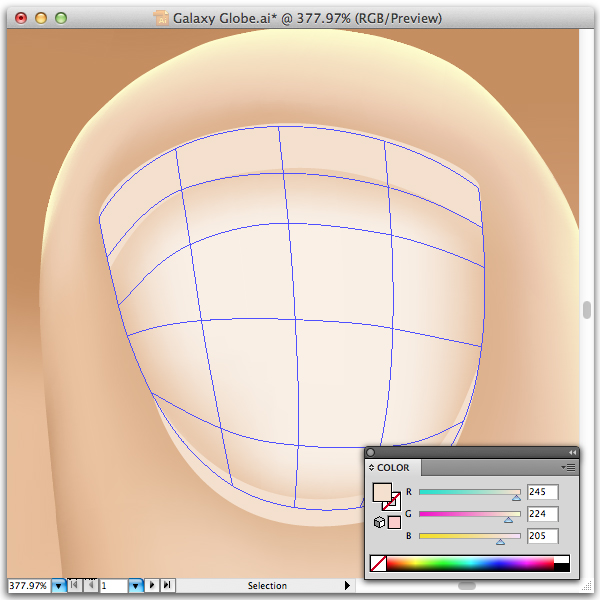Click the R slider track
Screen dimensions: 600x600
pos(470,492)
